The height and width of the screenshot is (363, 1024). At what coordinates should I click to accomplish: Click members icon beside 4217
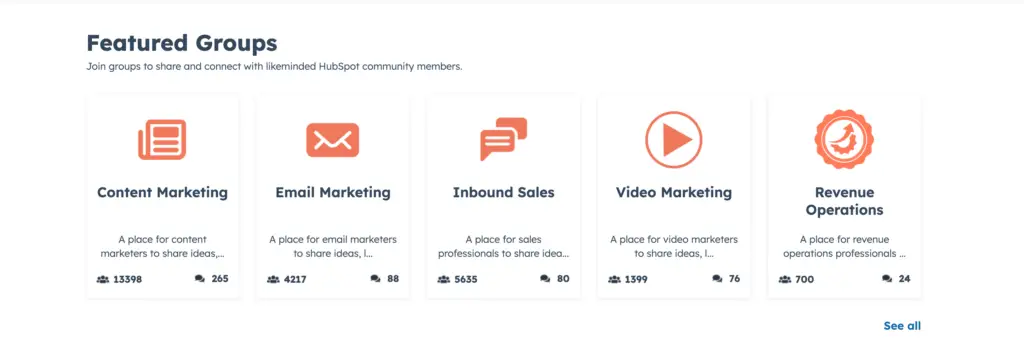[x=273, y=279]
